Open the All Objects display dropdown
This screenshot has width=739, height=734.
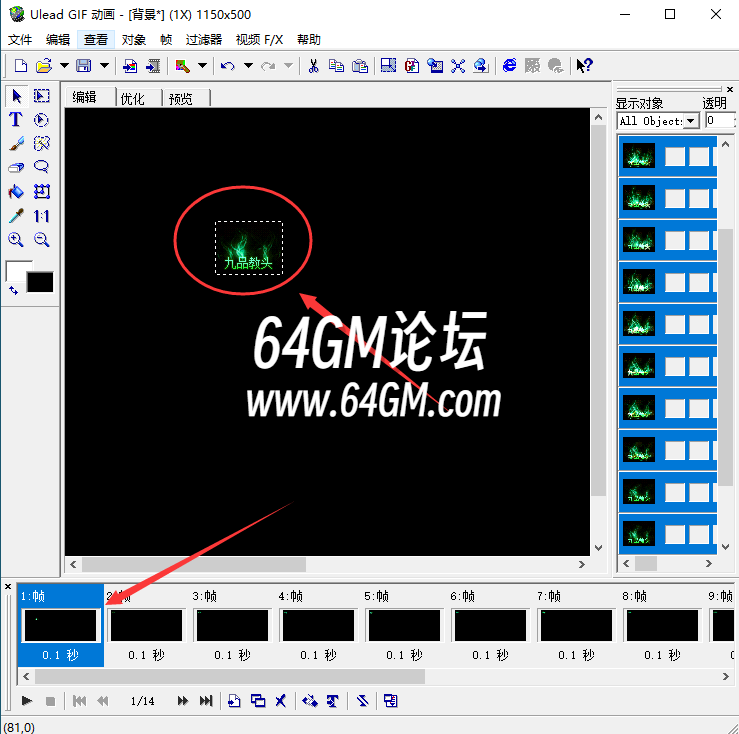pyautogui.click(x=691, y=121)
